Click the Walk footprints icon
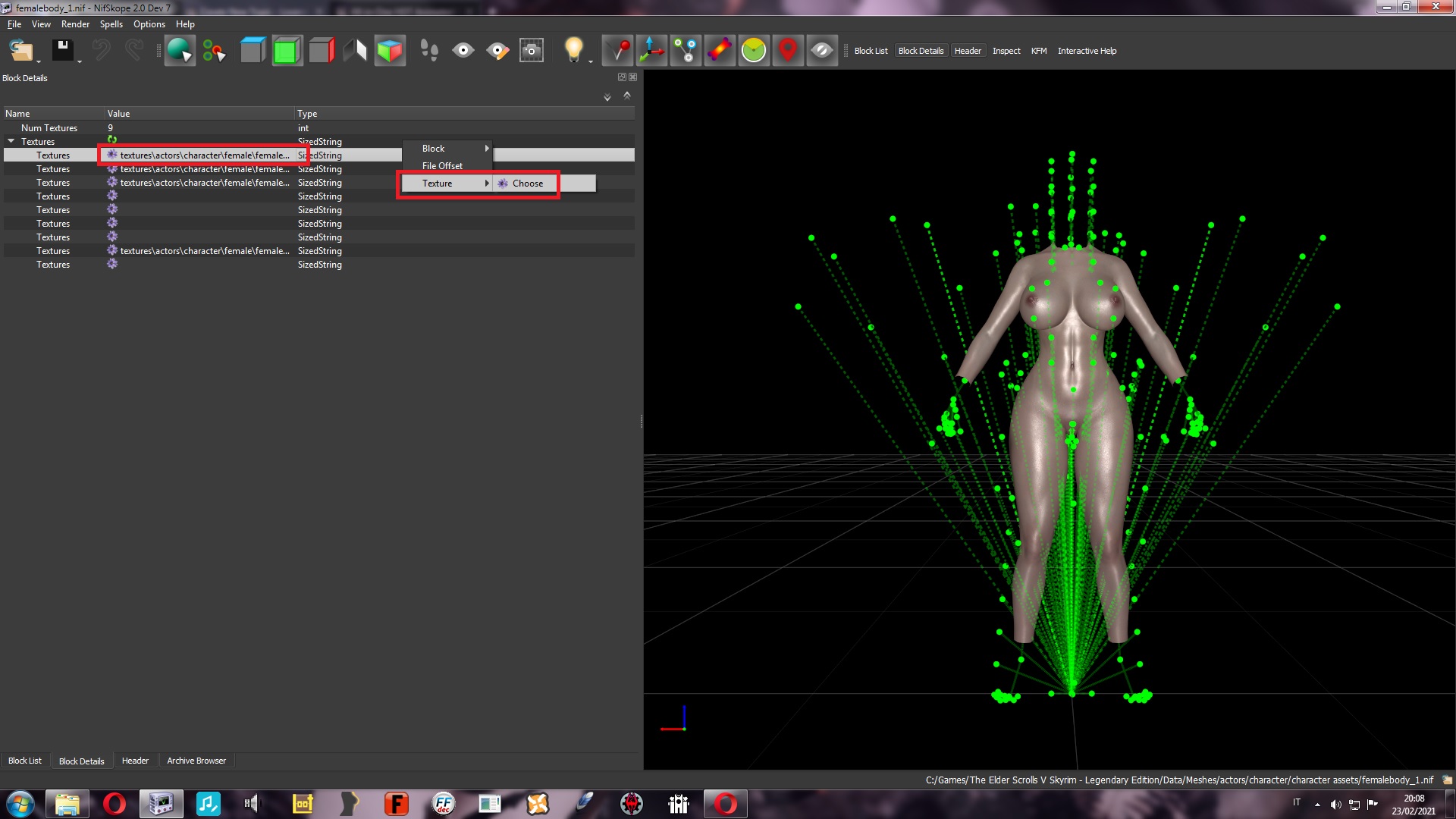Viewport: 1456px width, 819px height. pos(429,51)
